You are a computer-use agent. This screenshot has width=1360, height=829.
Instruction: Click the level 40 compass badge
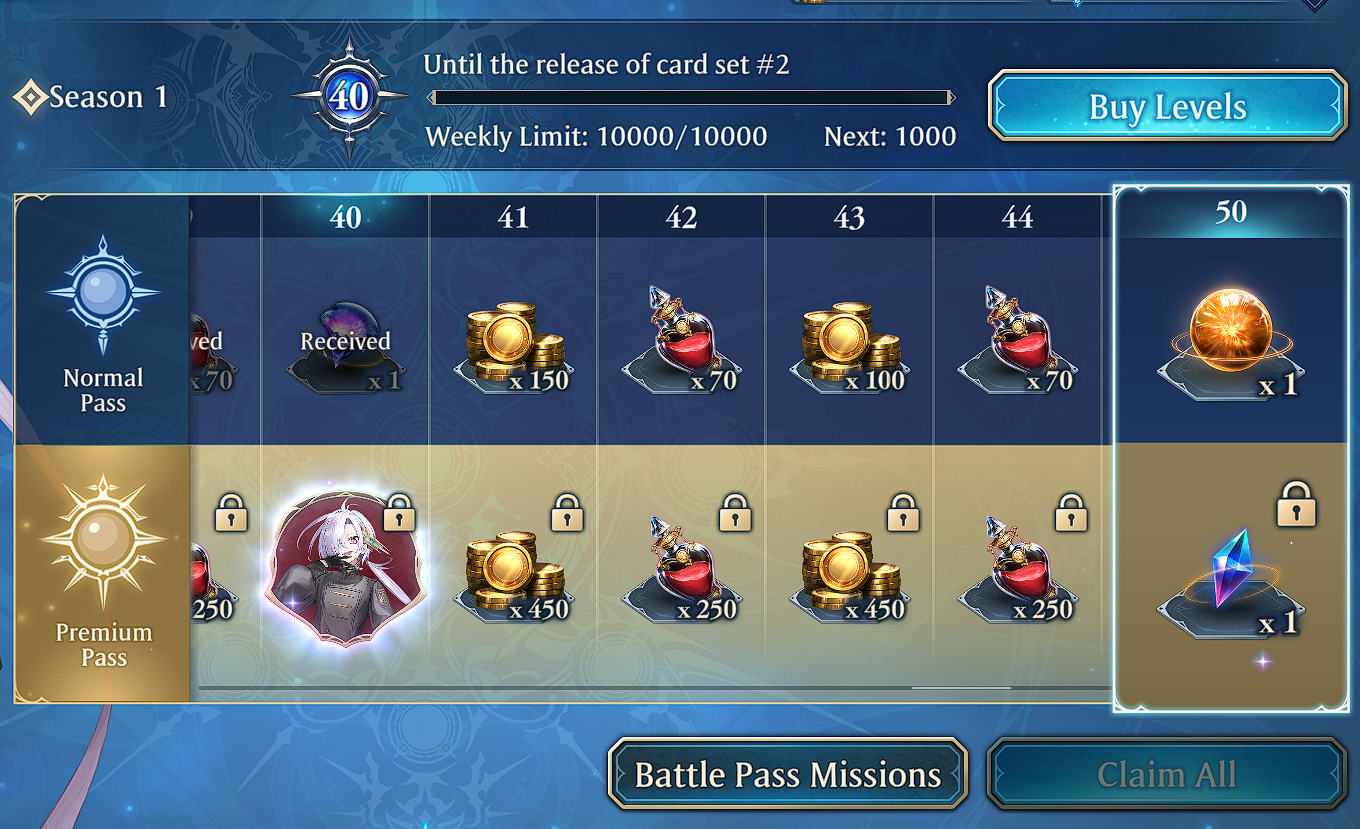coord(349,97)
